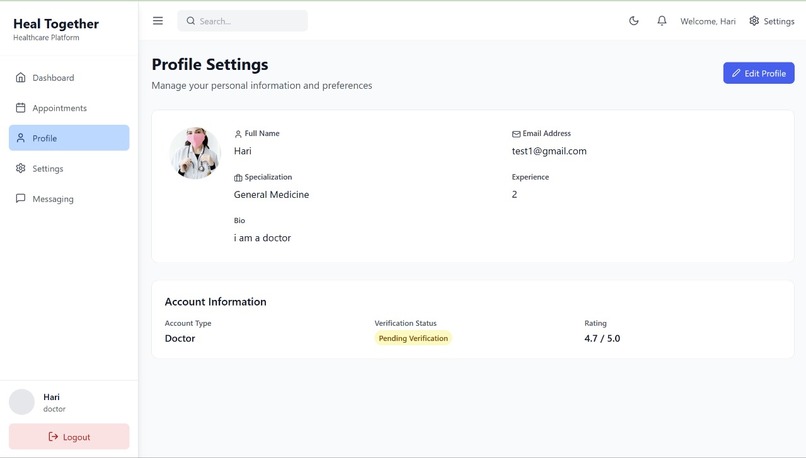Click the Pending Verification badge
Image resolution: width=806 pixels, height=458 pixels.
tap(413, 338)
